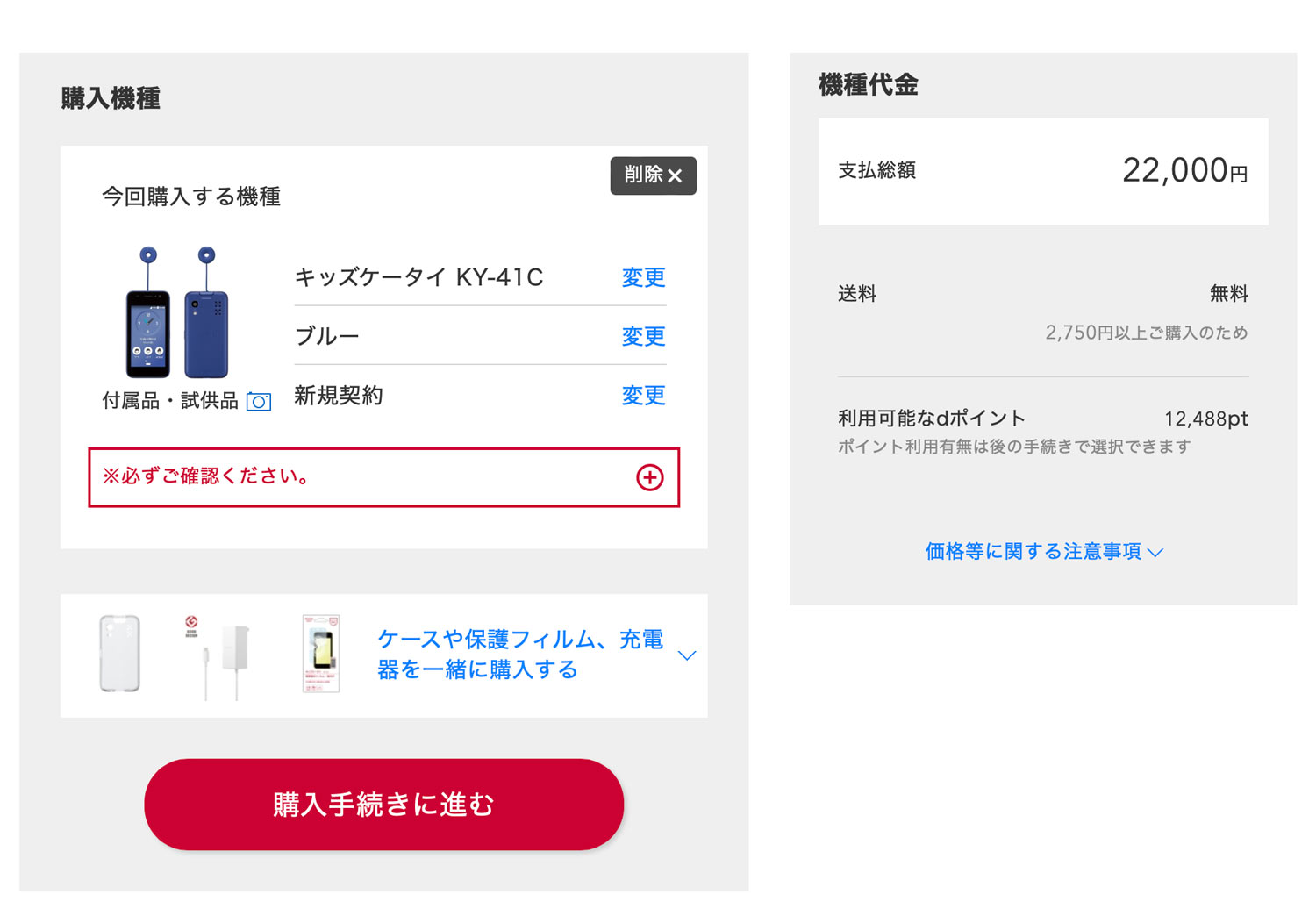Click the white charger adapter image
The width and height of the screenshot is (1316, 916).
pyautogui.click(x=218, y=656)
